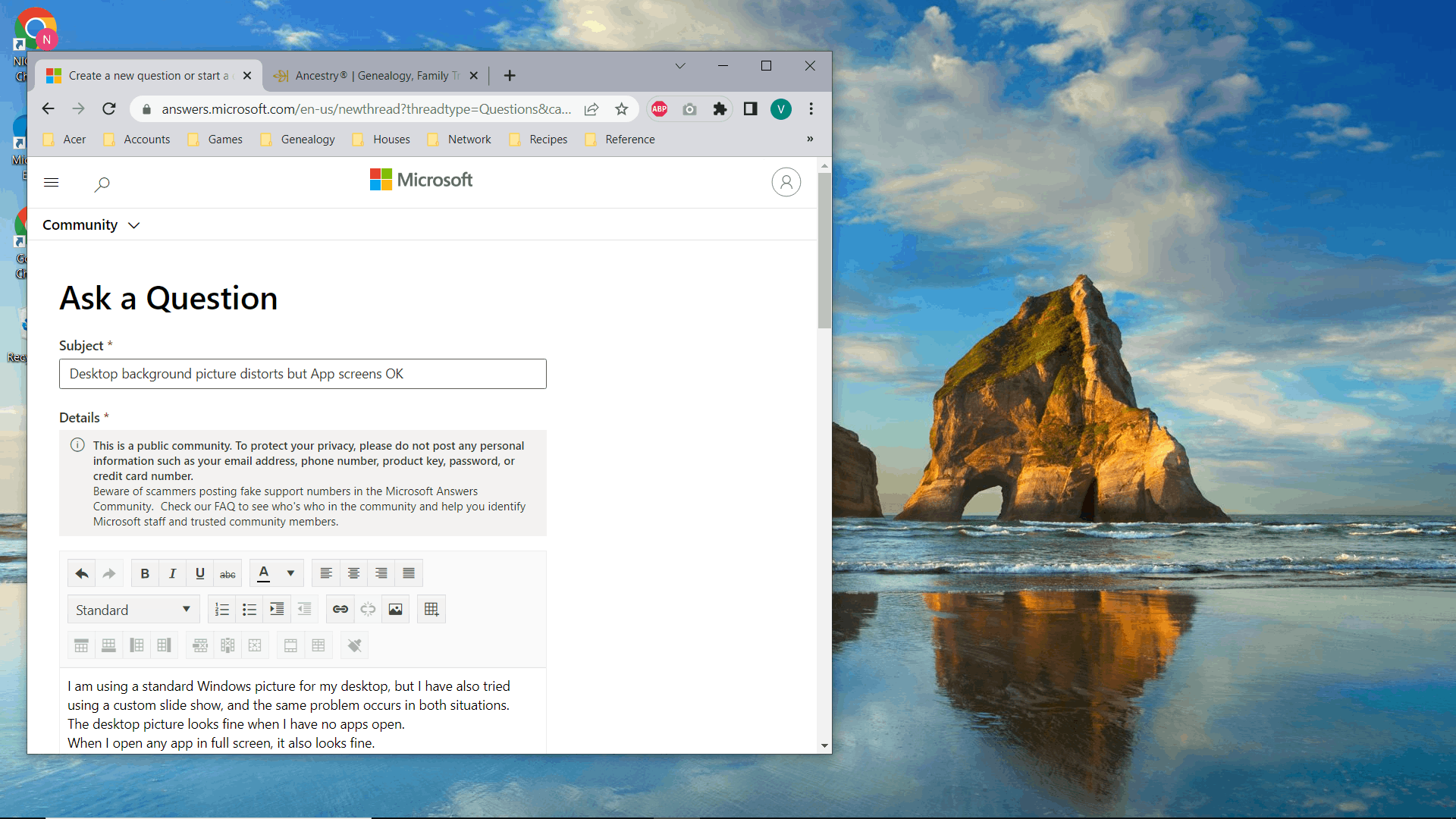This screenshot has height=819, width=1456.
Task: Center-align text in editor
Action: (353, 573)
